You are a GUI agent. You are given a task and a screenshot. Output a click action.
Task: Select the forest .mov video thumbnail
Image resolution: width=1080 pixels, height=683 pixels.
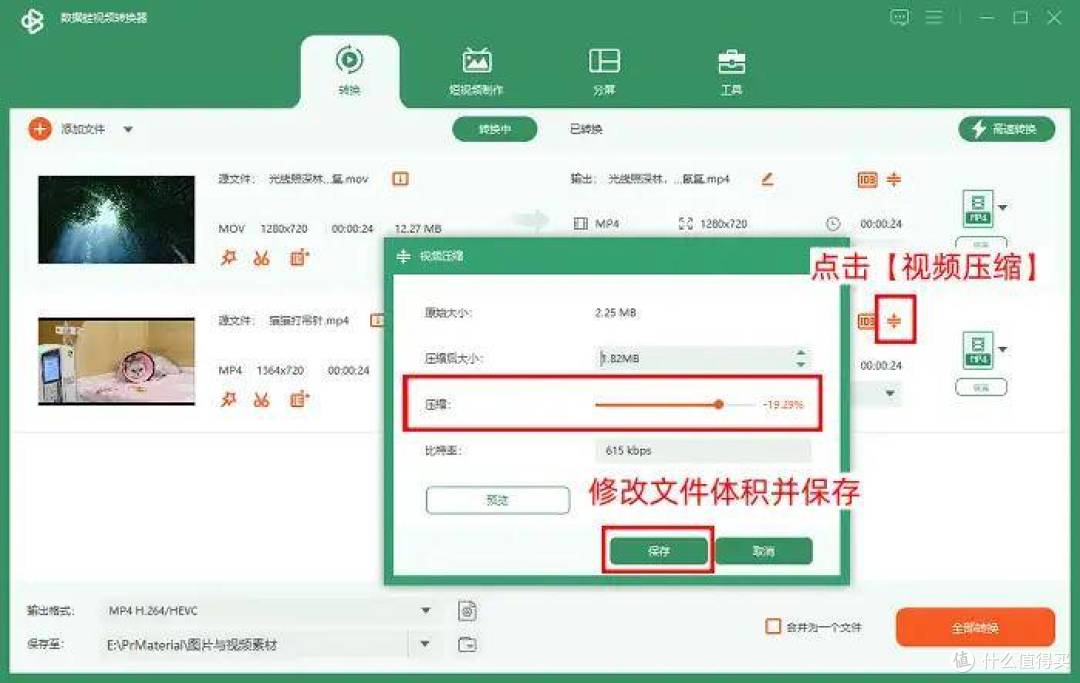116,220
